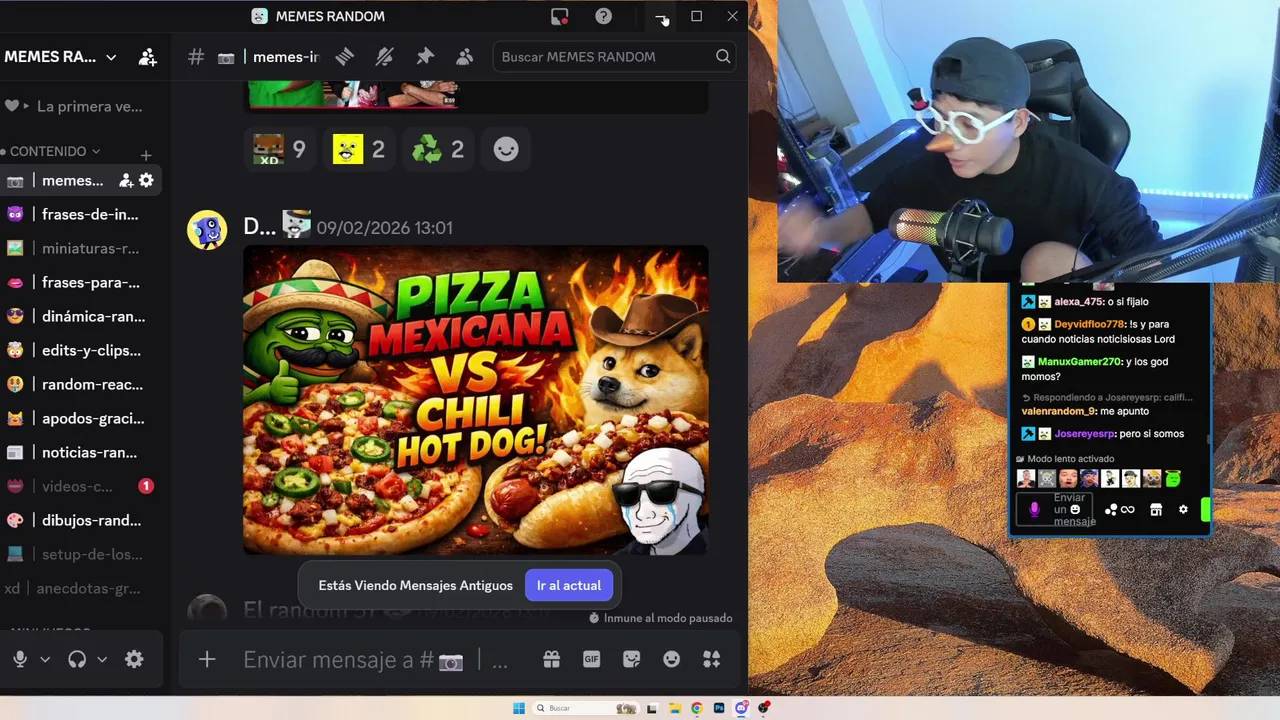Go to the noticias-ran... channel
This screenshot has width=1280, height=720.
(x=81, y=452)
